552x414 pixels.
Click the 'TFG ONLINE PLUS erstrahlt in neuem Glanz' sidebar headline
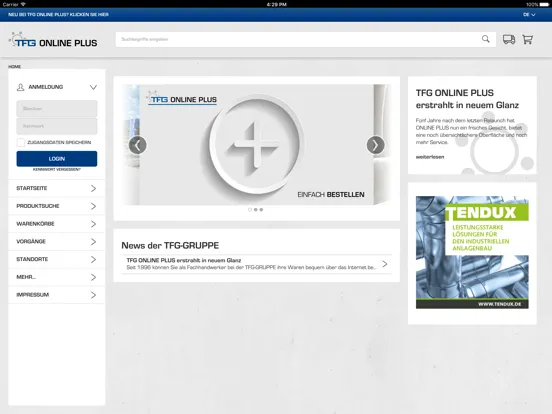click(x=467, y=99)
